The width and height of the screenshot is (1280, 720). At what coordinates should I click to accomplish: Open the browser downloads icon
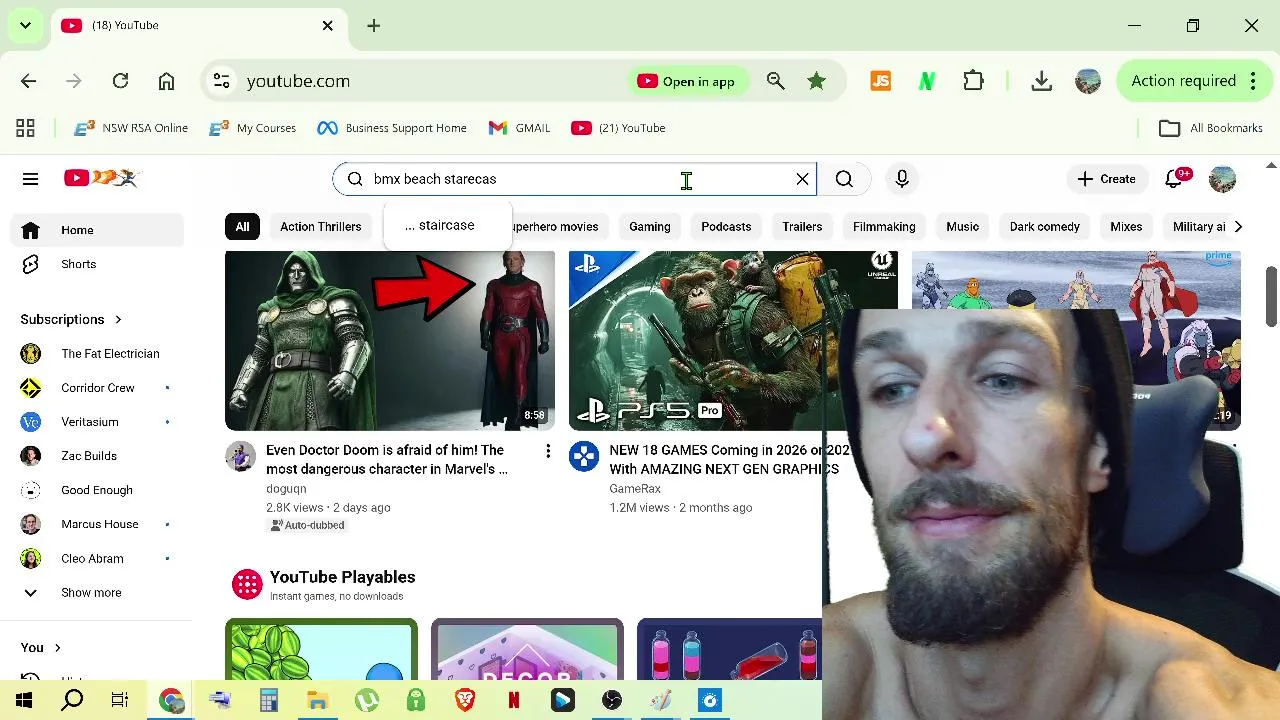tap(1041, 81)
